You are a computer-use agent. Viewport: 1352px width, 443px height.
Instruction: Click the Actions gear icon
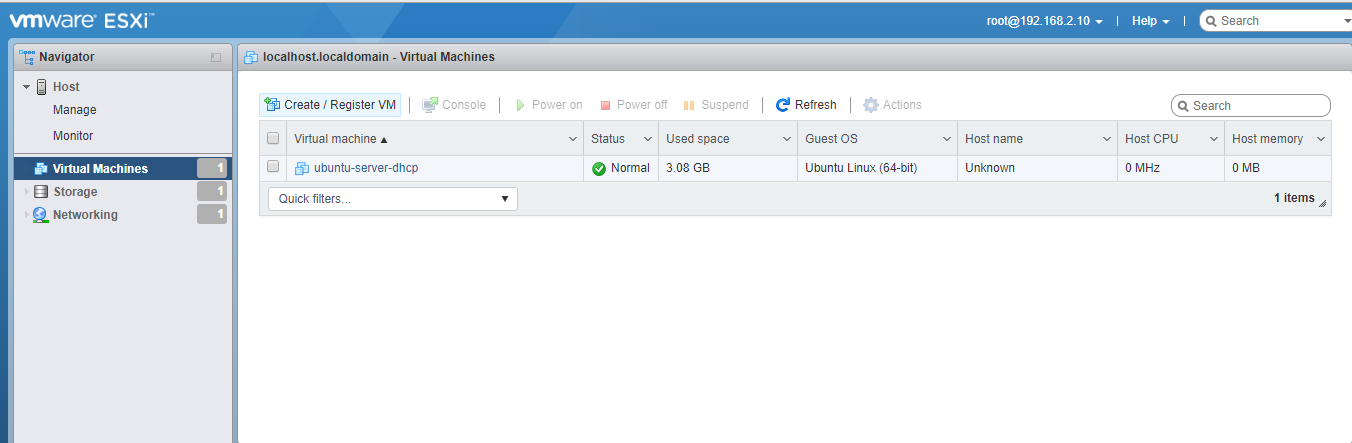point(871,105)
